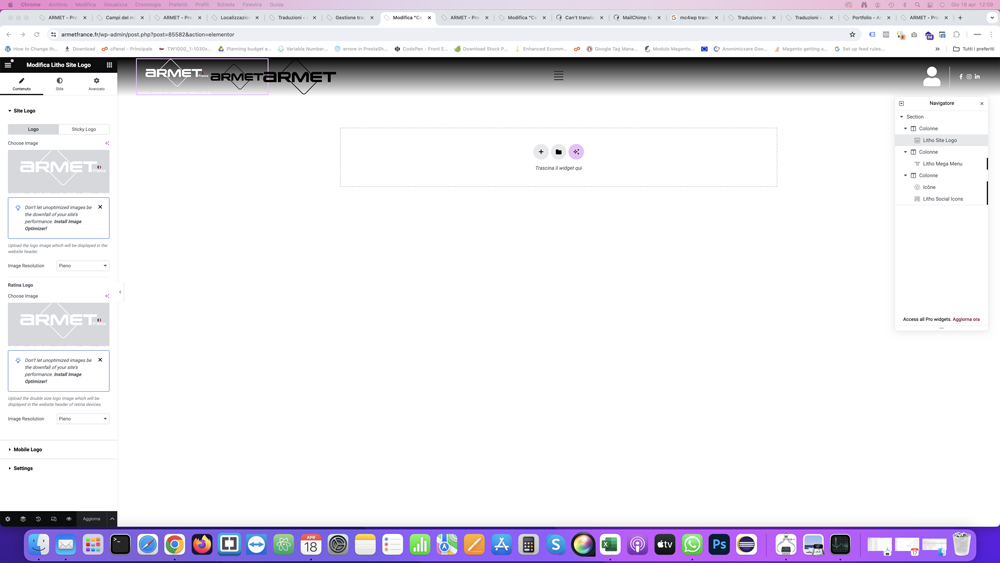
Task: Click the AI sparkle icon beside first Choose Image
Action: [107, 143]
